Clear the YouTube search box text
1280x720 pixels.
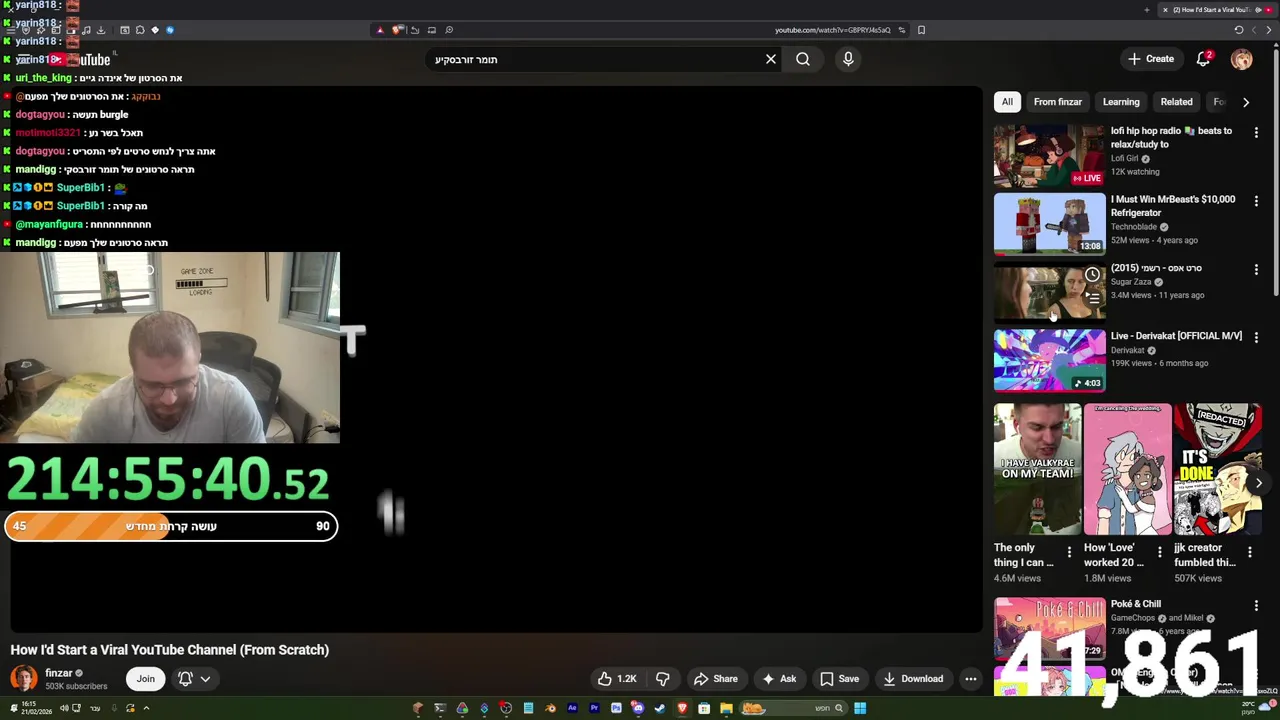click(771, 59)
